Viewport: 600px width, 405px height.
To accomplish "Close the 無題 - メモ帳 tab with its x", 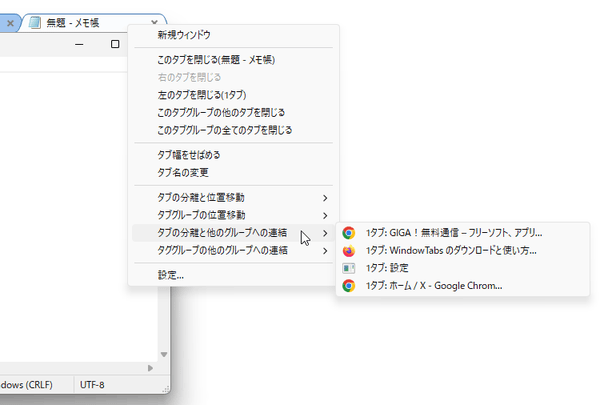I will coord(153,21).
